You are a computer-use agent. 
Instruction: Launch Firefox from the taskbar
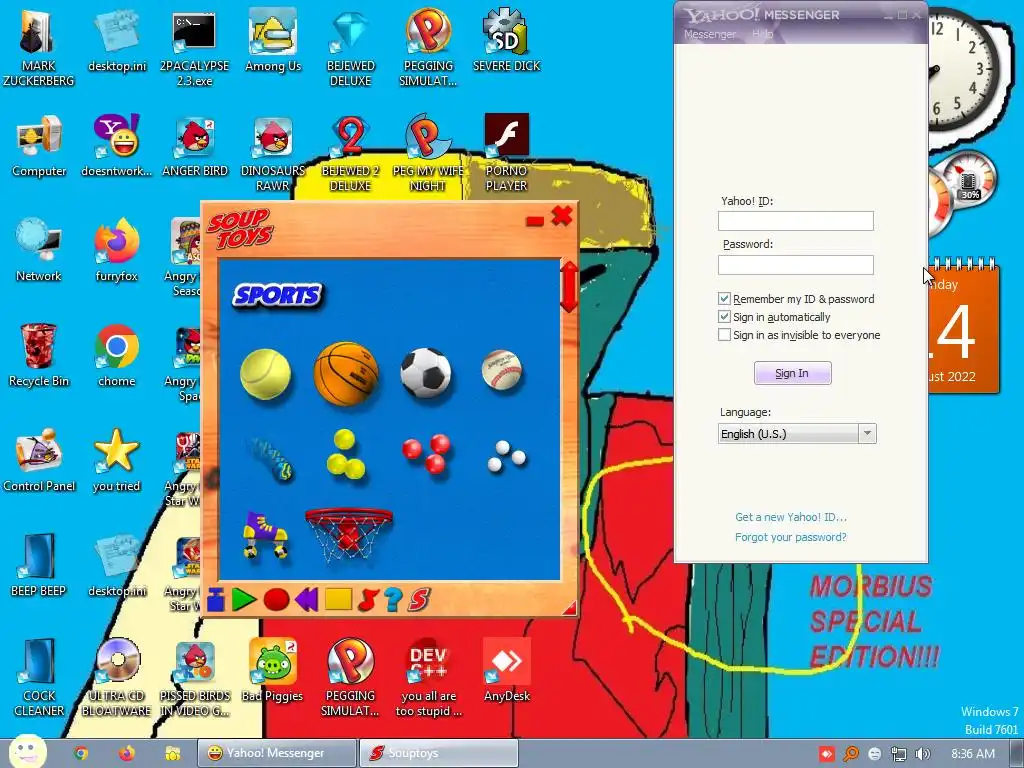[x=127, y=753]
